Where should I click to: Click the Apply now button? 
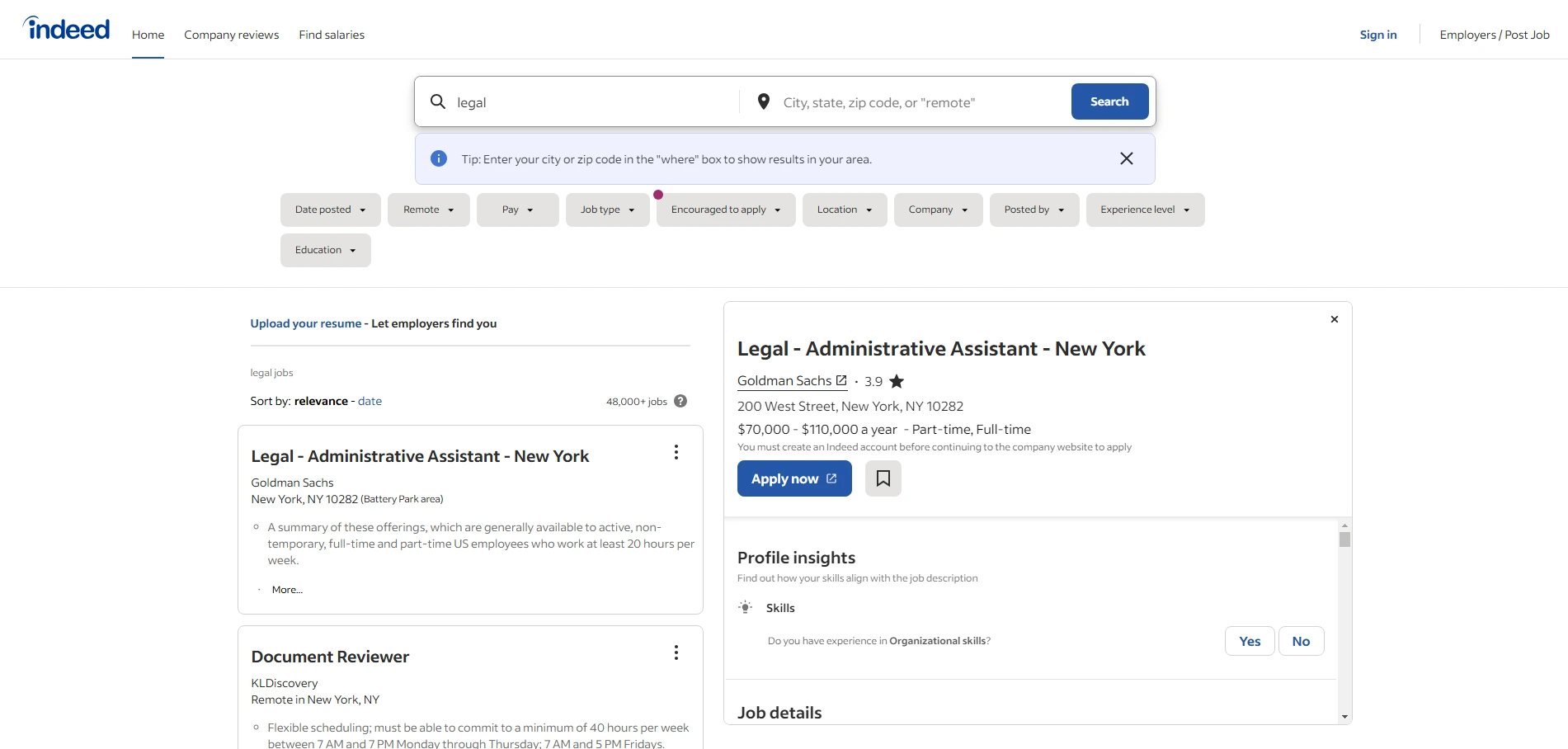click(794, 478)
